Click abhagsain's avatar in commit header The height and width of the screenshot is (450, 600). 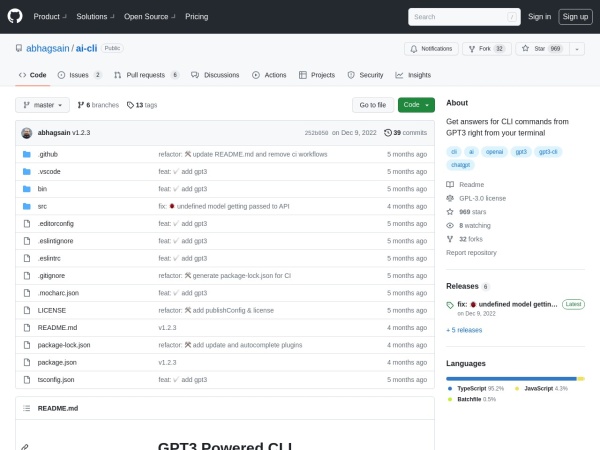click(27, 132)
